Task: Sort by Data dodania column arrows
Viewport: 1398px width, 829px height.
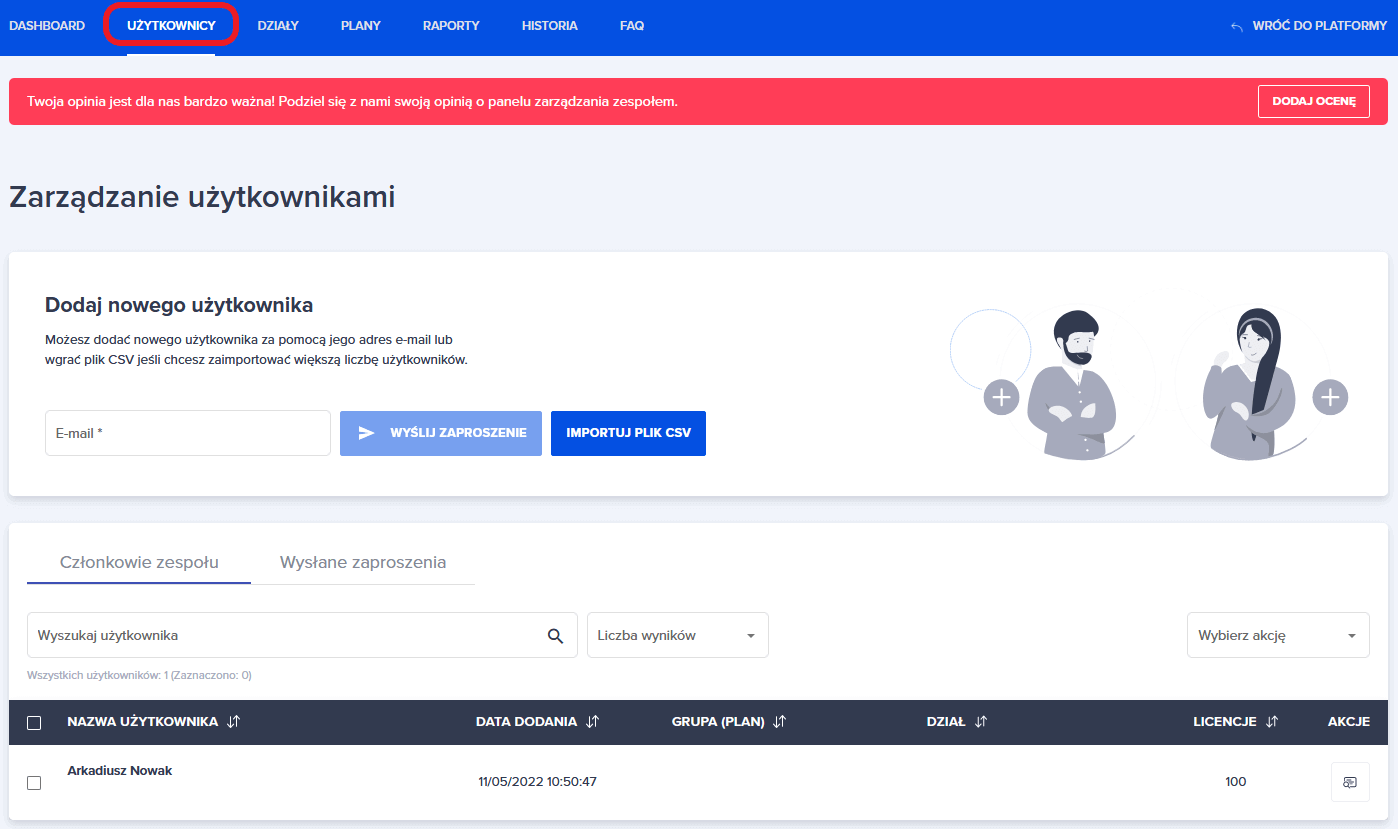Action: click(x=592, y=722)
